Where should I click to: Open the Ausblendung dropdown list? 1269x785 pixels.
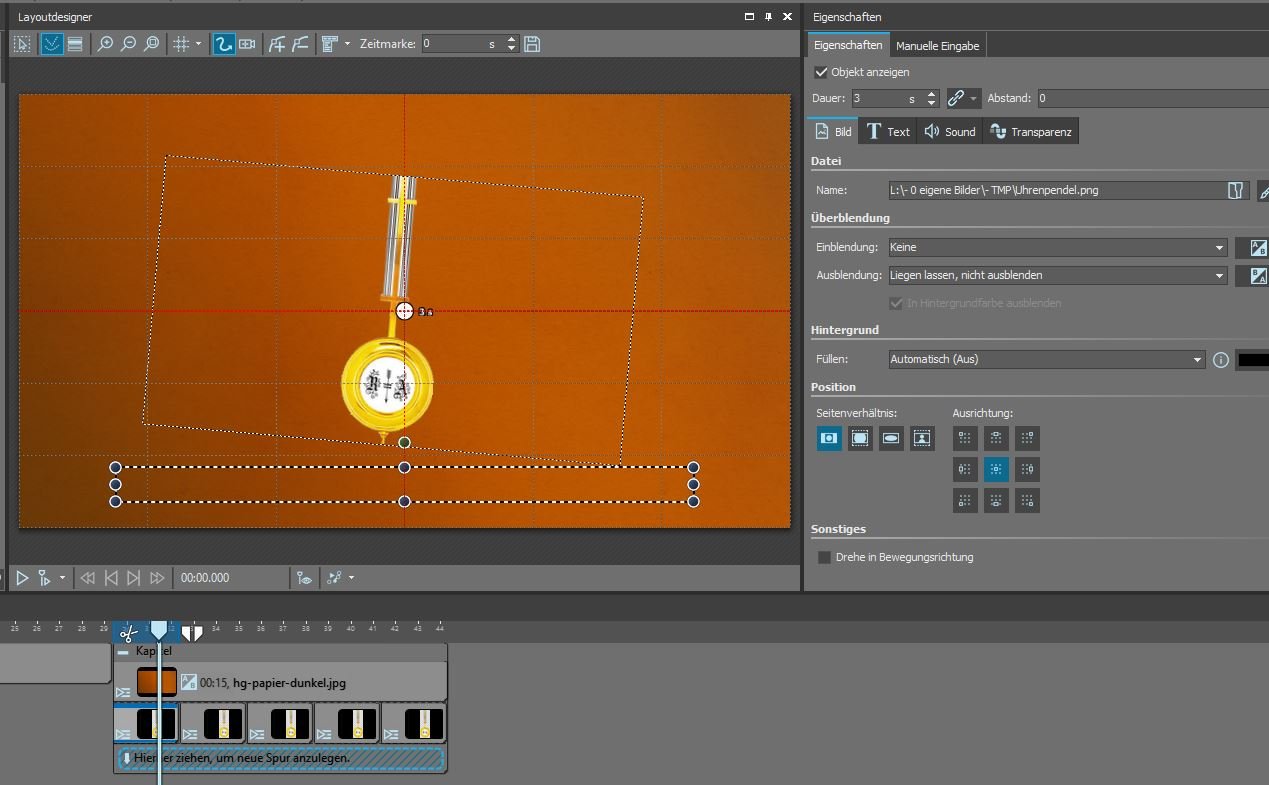[1058, 275]
